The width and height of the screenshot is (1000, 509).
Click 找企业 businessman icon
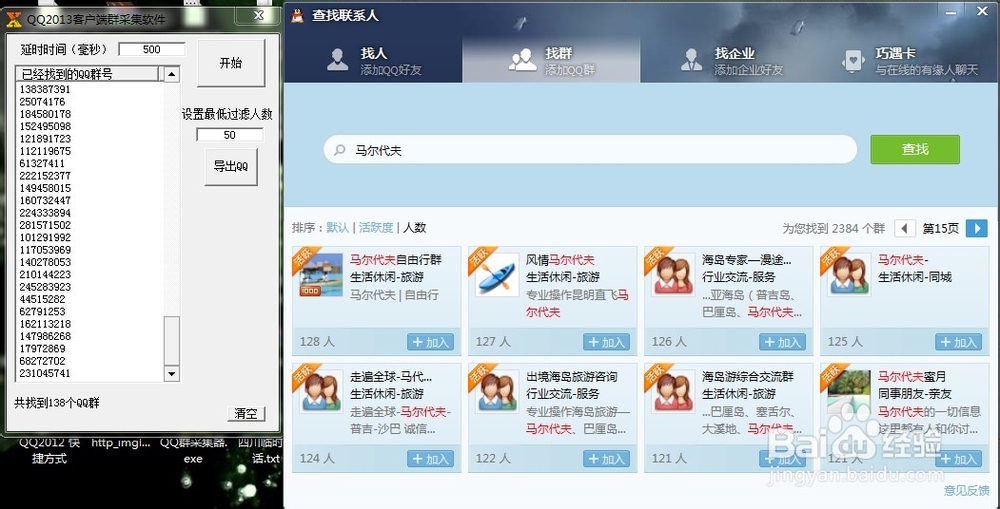[691, 60]
